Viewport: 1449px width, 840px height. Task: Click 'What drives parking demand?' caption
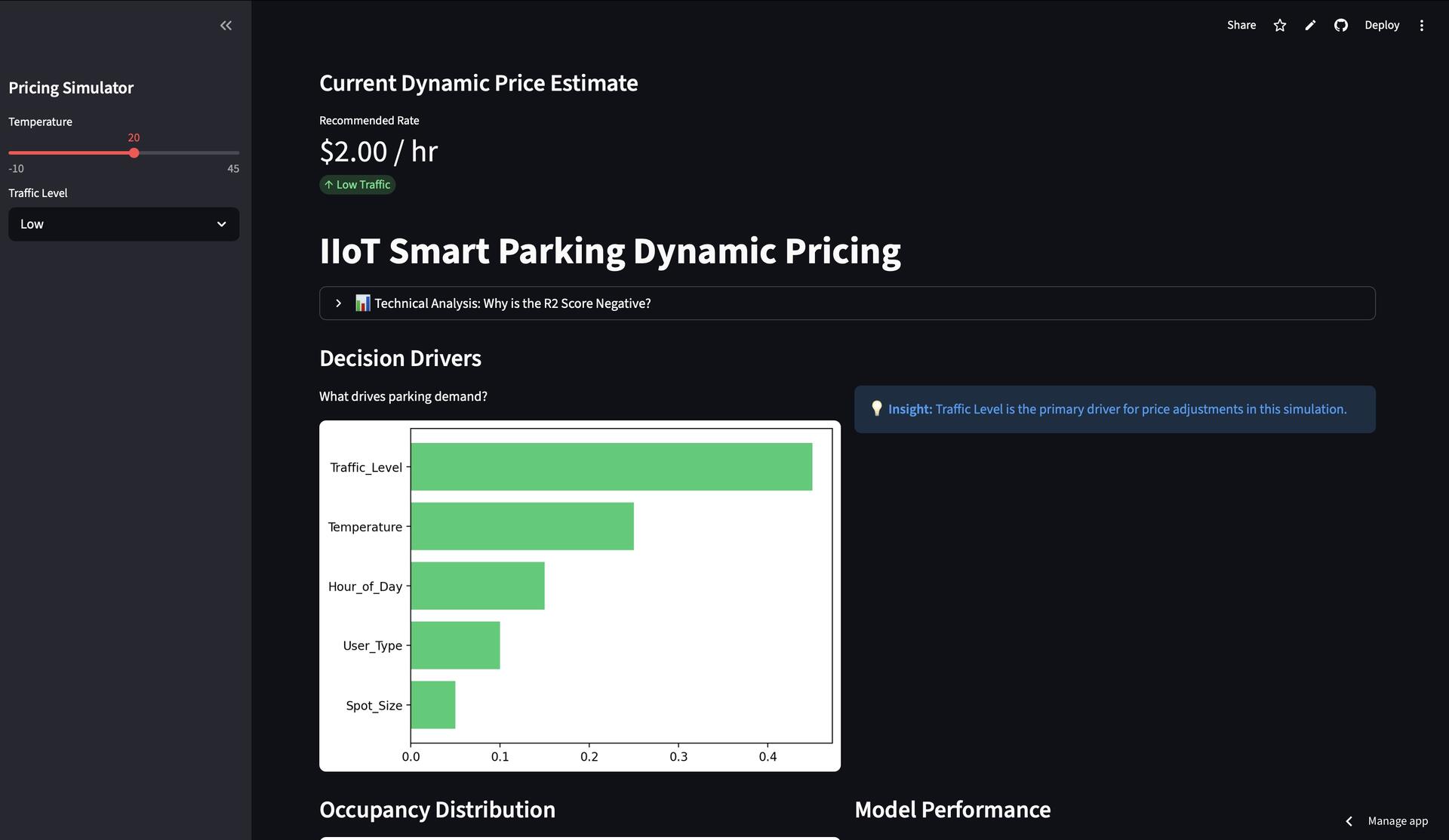pyautogui.click(x=403, y=396)
